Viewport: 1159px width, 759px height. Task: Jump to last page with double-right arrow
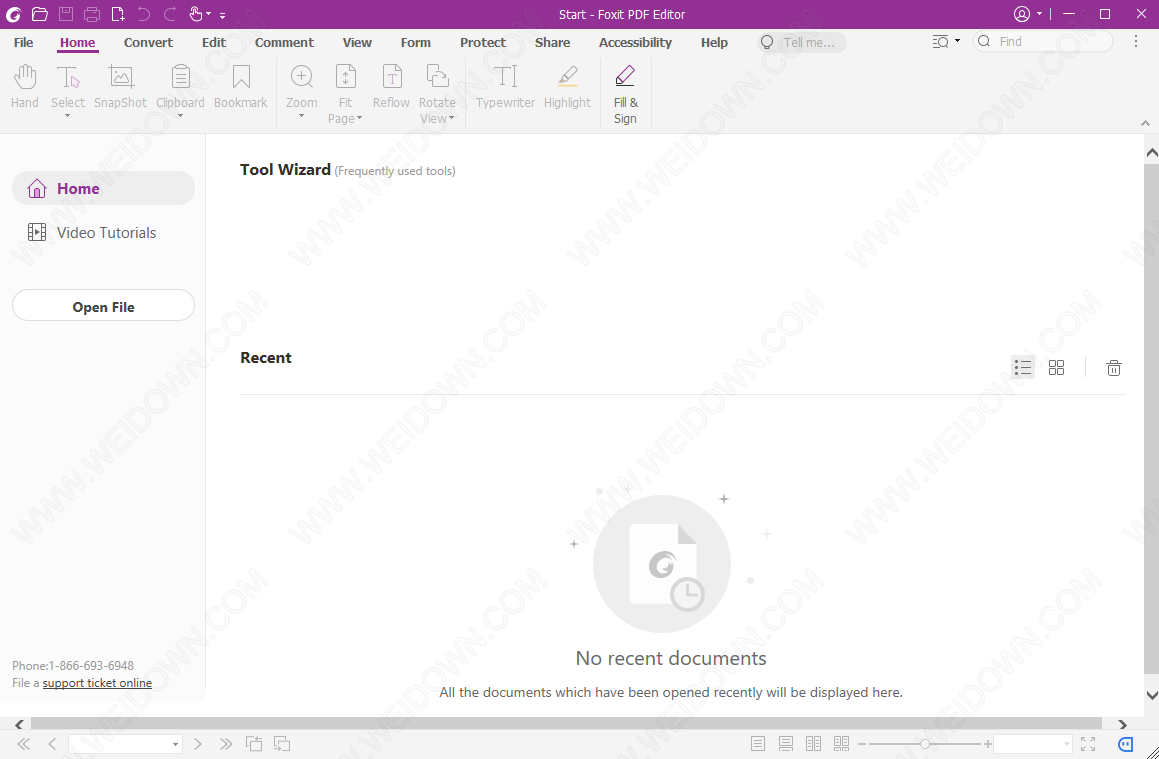click(x=226, y=743)
